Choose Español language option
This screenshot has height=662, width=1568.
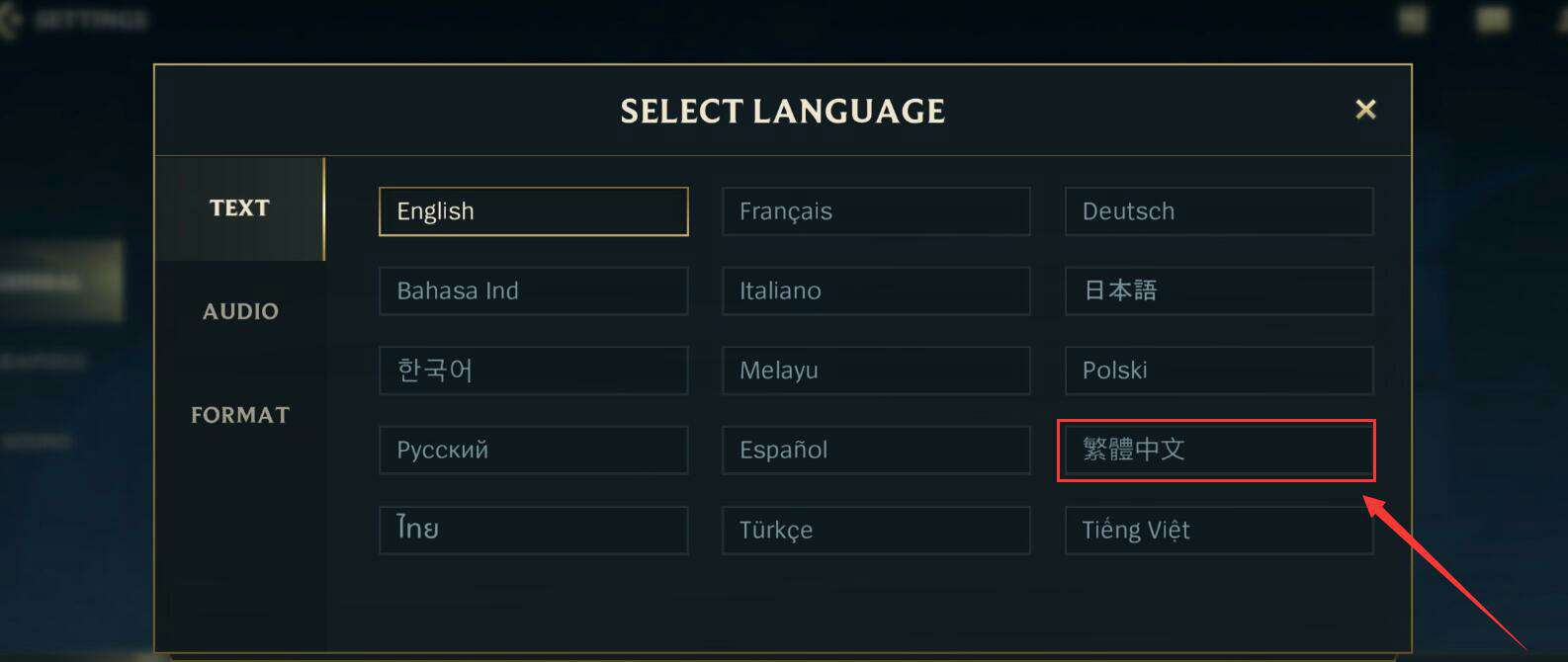pos(876,451)
